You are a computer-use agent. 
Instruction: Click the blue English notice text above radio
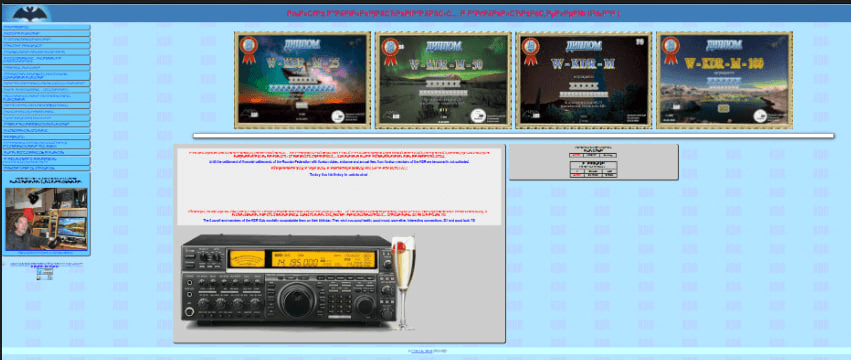pos(339,220)
